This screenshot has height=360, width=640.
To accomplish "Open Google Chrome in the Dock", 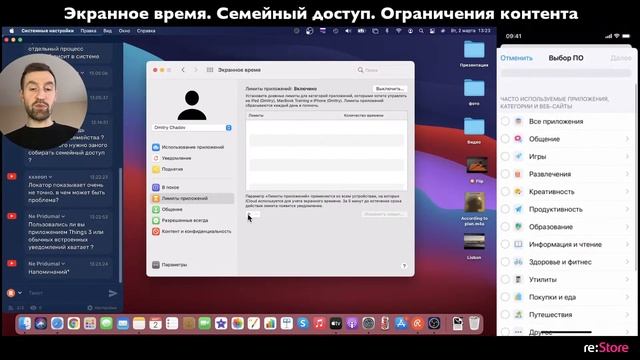I will point(73,324).
